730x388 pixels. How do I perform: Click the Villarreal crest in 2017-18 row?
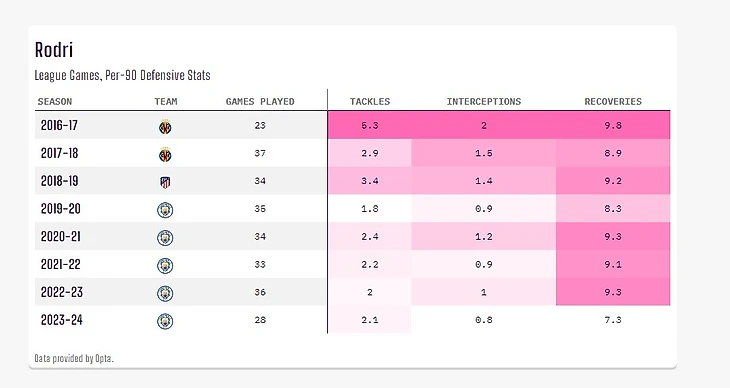click(165, 154)
